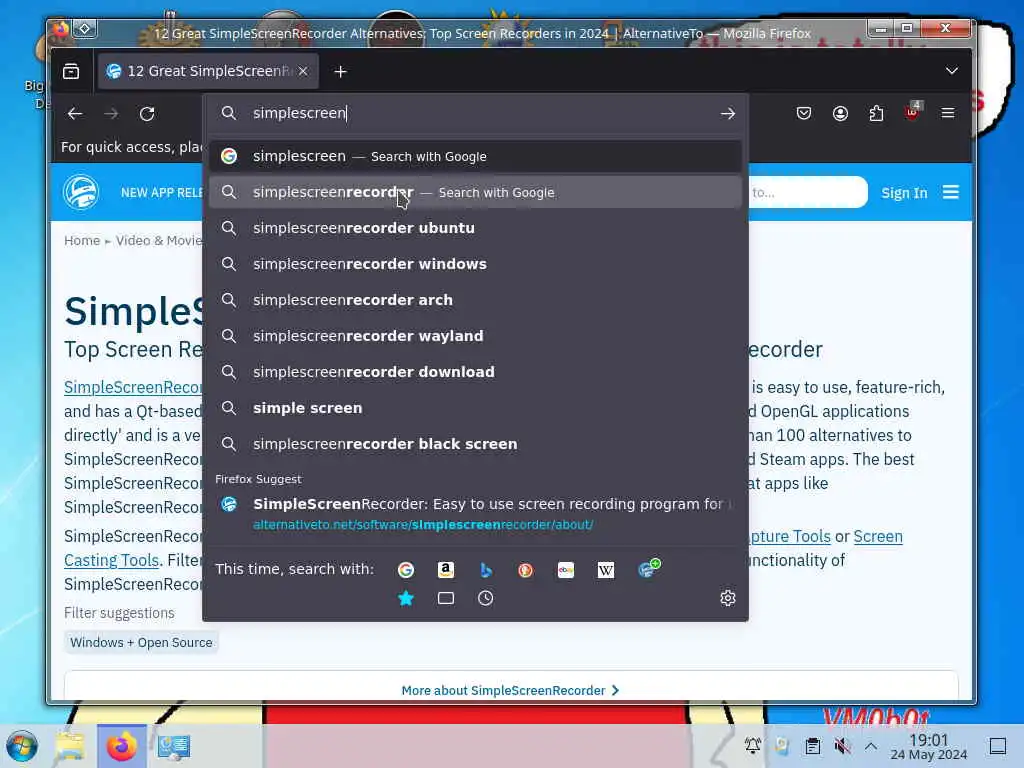Click Sign In on AlternativeTo

pyautogui.click(x=904, y=193)
